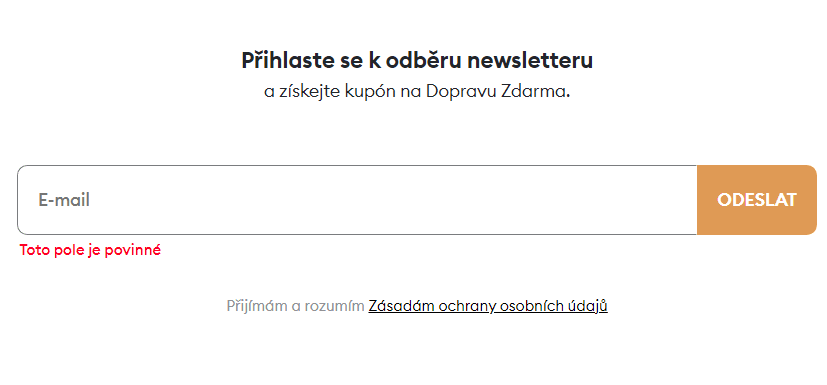The image size is (827, 385).
Task: Click the heading Přihlaste se k odběru newsletteru
Action: 417,61
